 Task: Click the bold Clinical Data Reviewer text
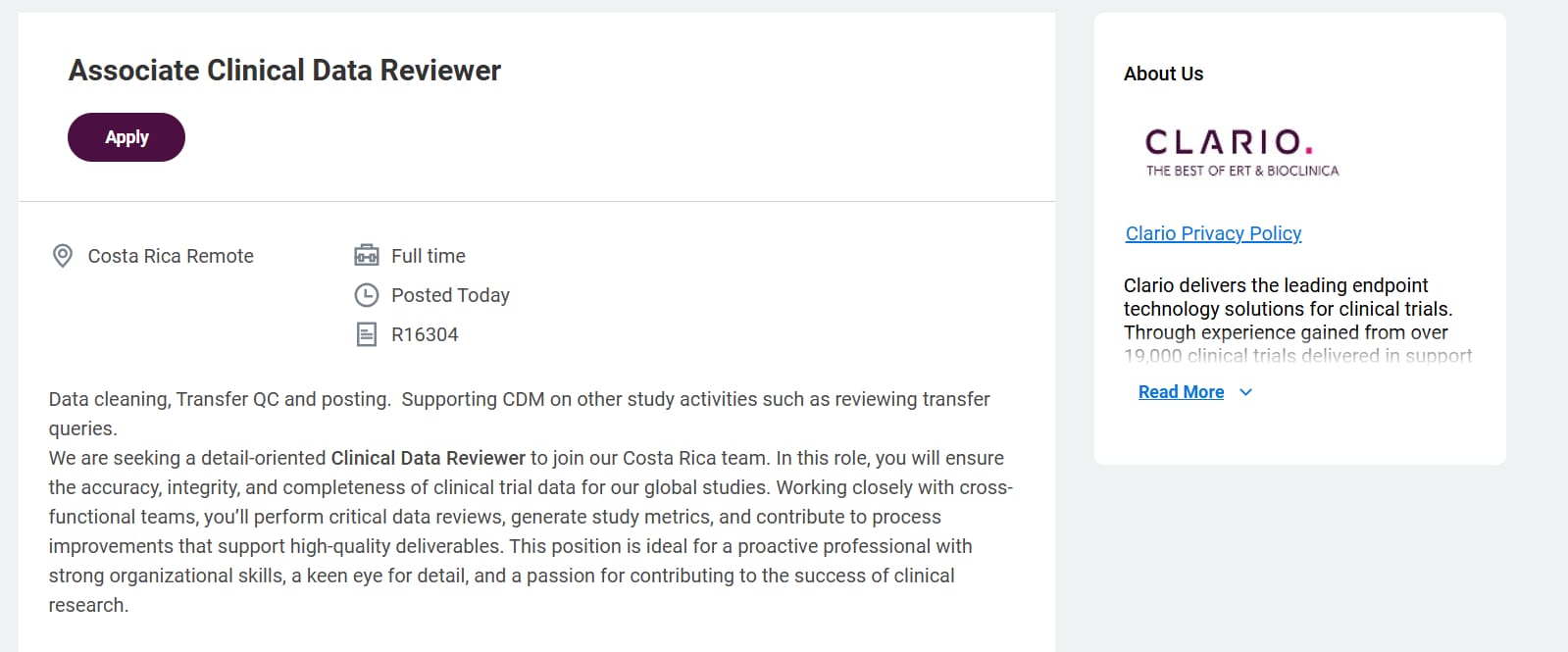428,458
